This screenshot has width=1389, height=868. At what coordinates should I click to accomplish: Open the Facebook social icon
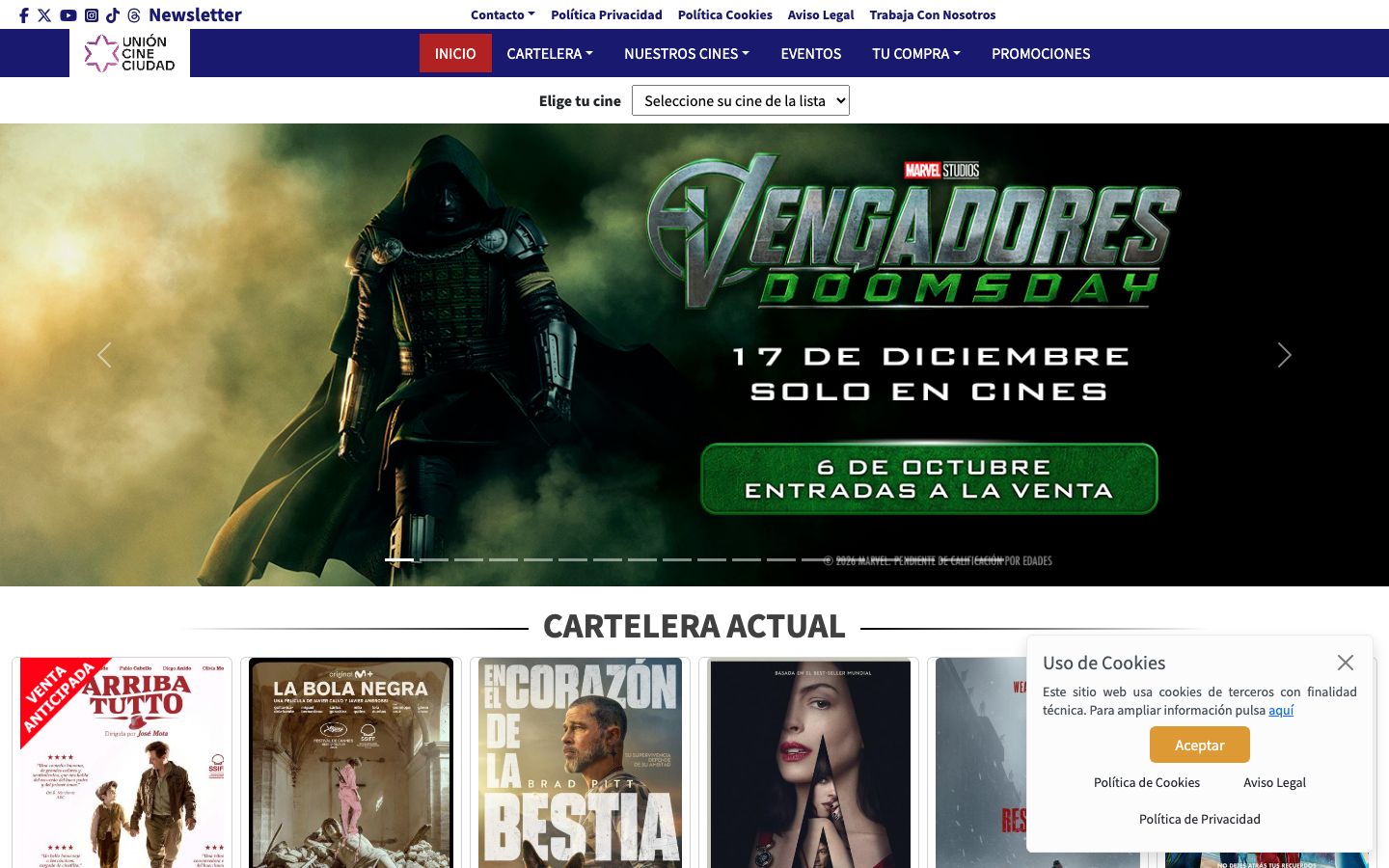pyautogui.click(x=24, y=15)
